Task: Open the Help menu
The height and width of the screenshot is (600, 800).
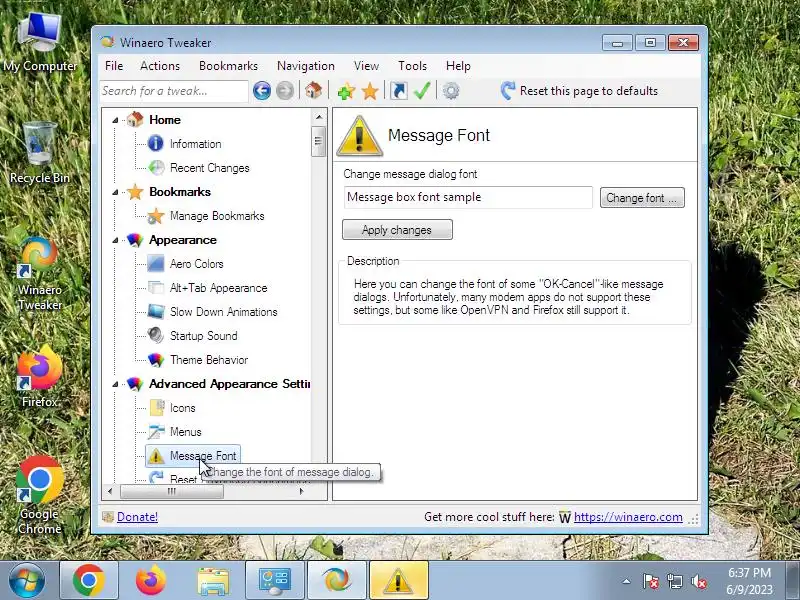Action: pos(458,66)
